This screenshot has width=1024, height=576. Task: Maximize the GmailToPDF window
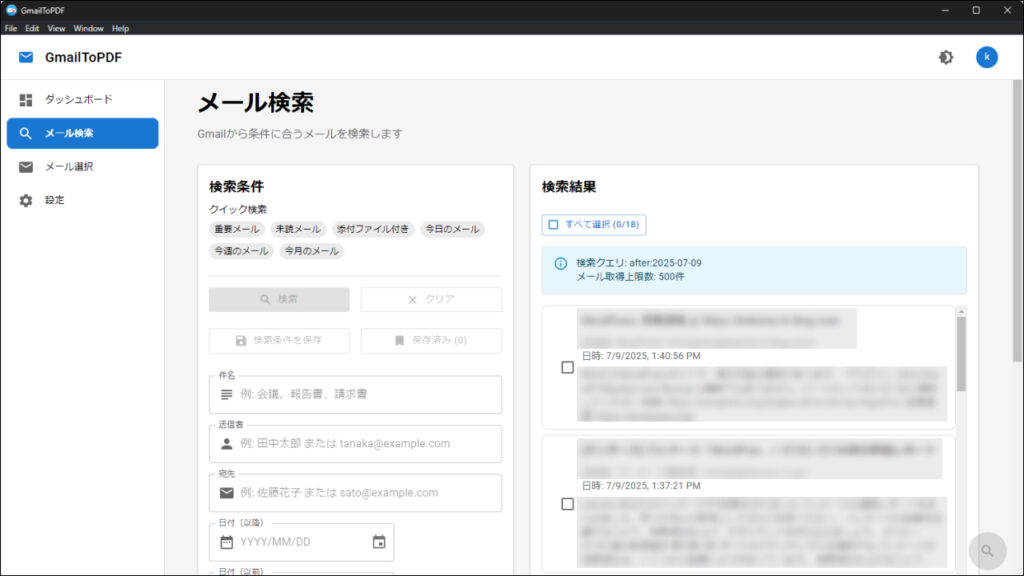coord(976,10)
